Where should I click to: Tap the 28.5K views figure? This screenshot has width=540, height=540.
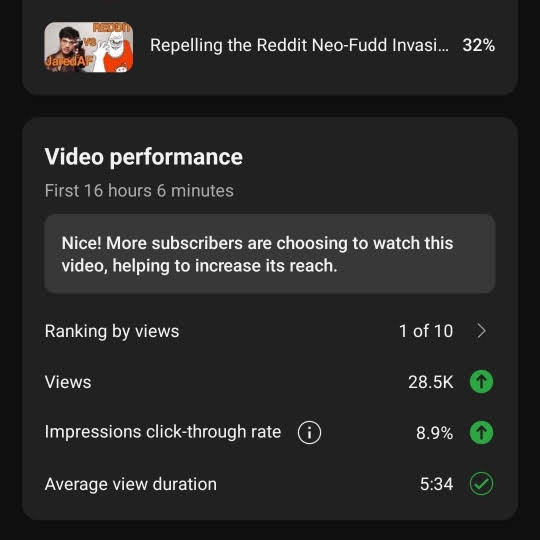coord(431,382)
